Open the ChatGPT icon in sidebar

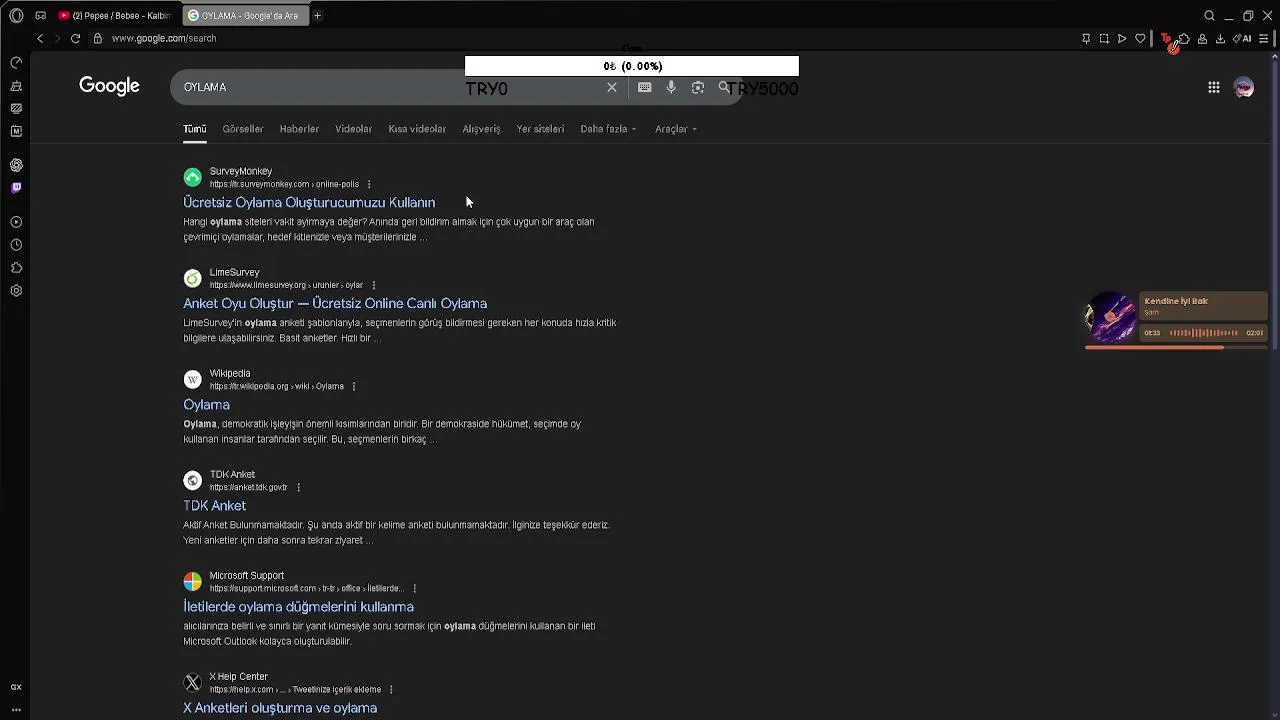tap(16, 165)
